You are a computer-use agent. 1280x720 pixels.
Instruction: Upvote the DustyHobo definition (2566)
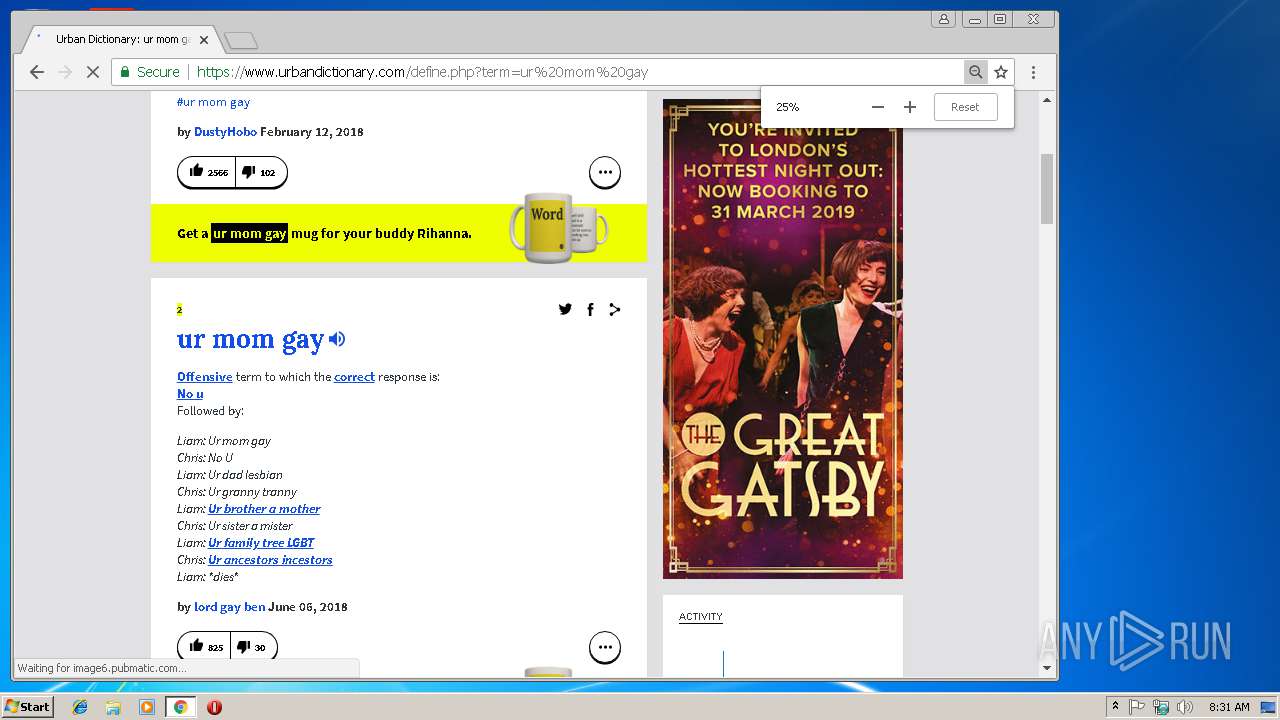point(208,172)
